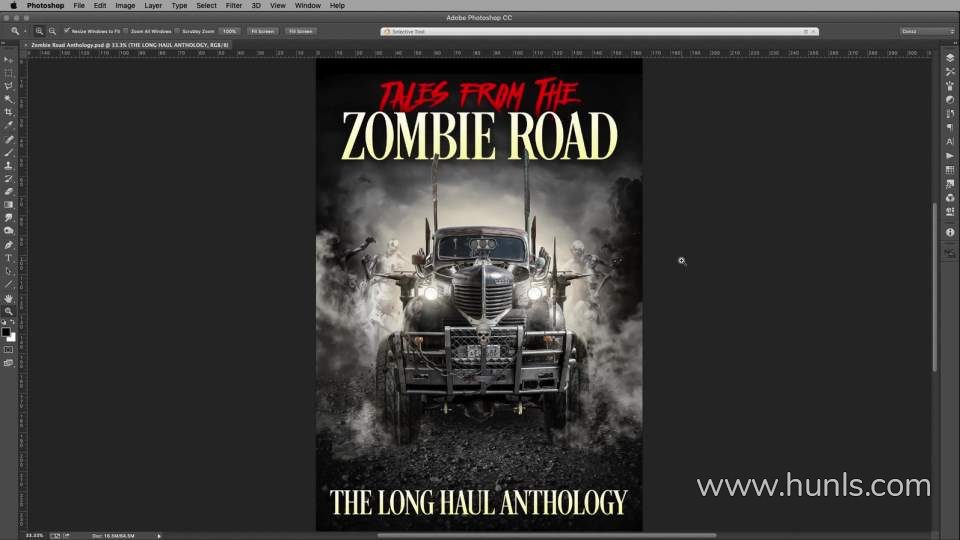This screenshot has height=540, width=960.
Task: Select the Smudge/Blur tool
Action: 9,217
